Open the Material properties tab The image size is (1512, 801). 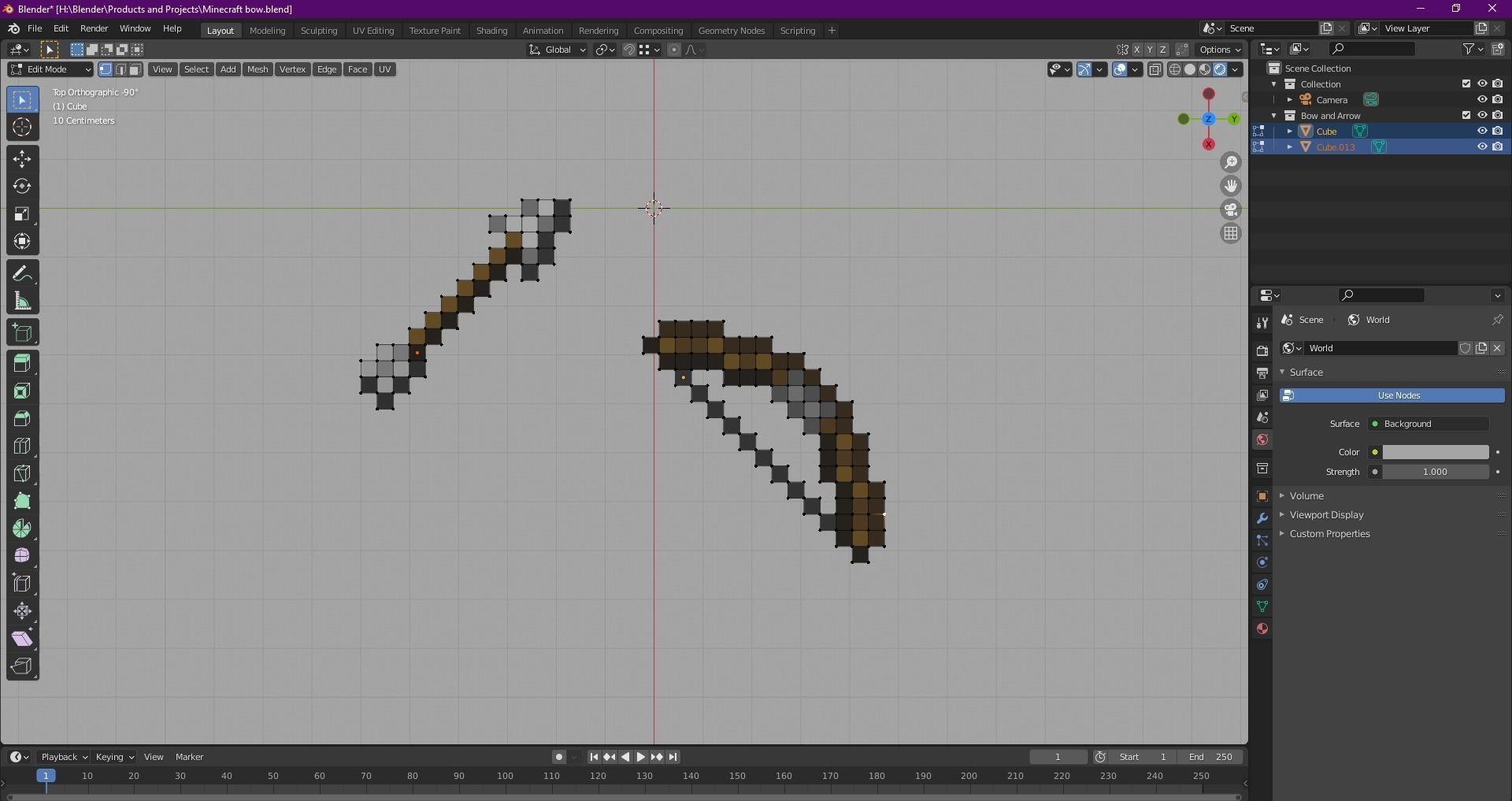pyautogui.click(x=1262, y=629)
